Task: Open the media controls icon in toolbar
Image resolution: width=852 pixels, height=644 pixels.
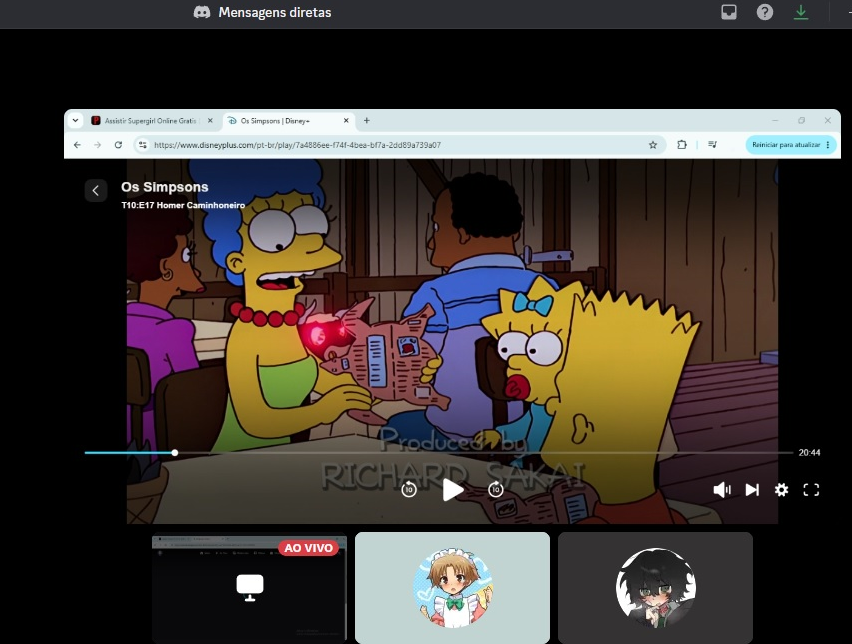Action: pos(712,145)
